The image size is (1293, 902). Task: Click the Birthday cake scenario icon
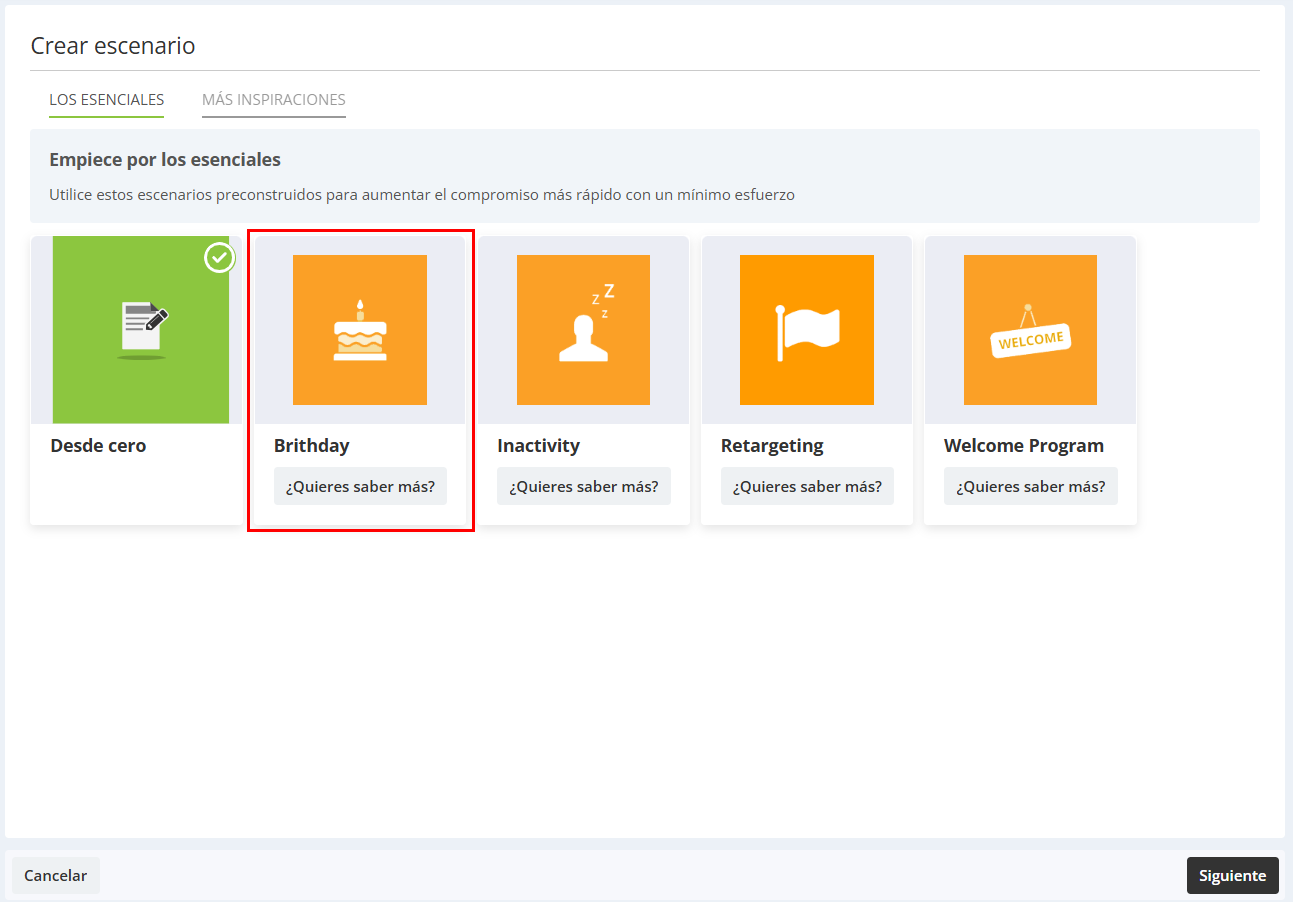(360, 330)
